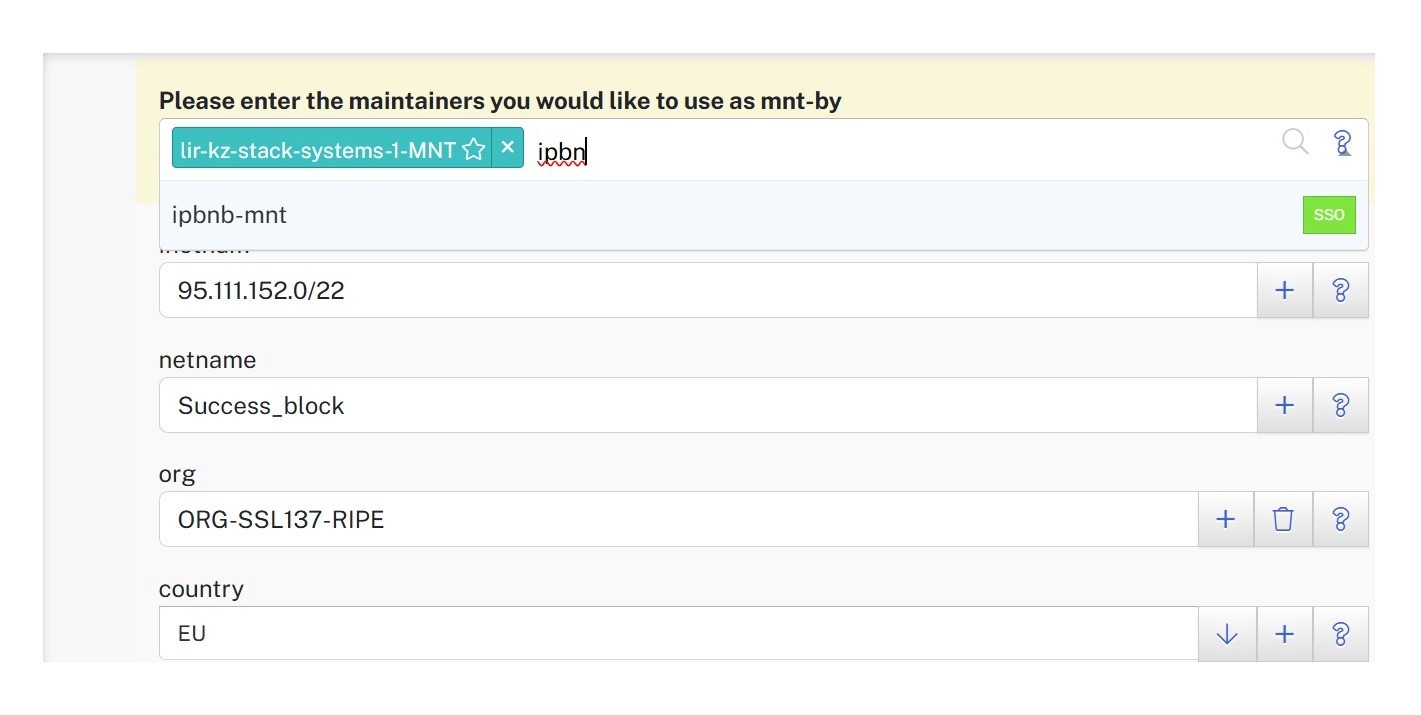1421x715 pixels.
Task: Delete the org attribute using the trash icon
Action: click(1283, 519)
